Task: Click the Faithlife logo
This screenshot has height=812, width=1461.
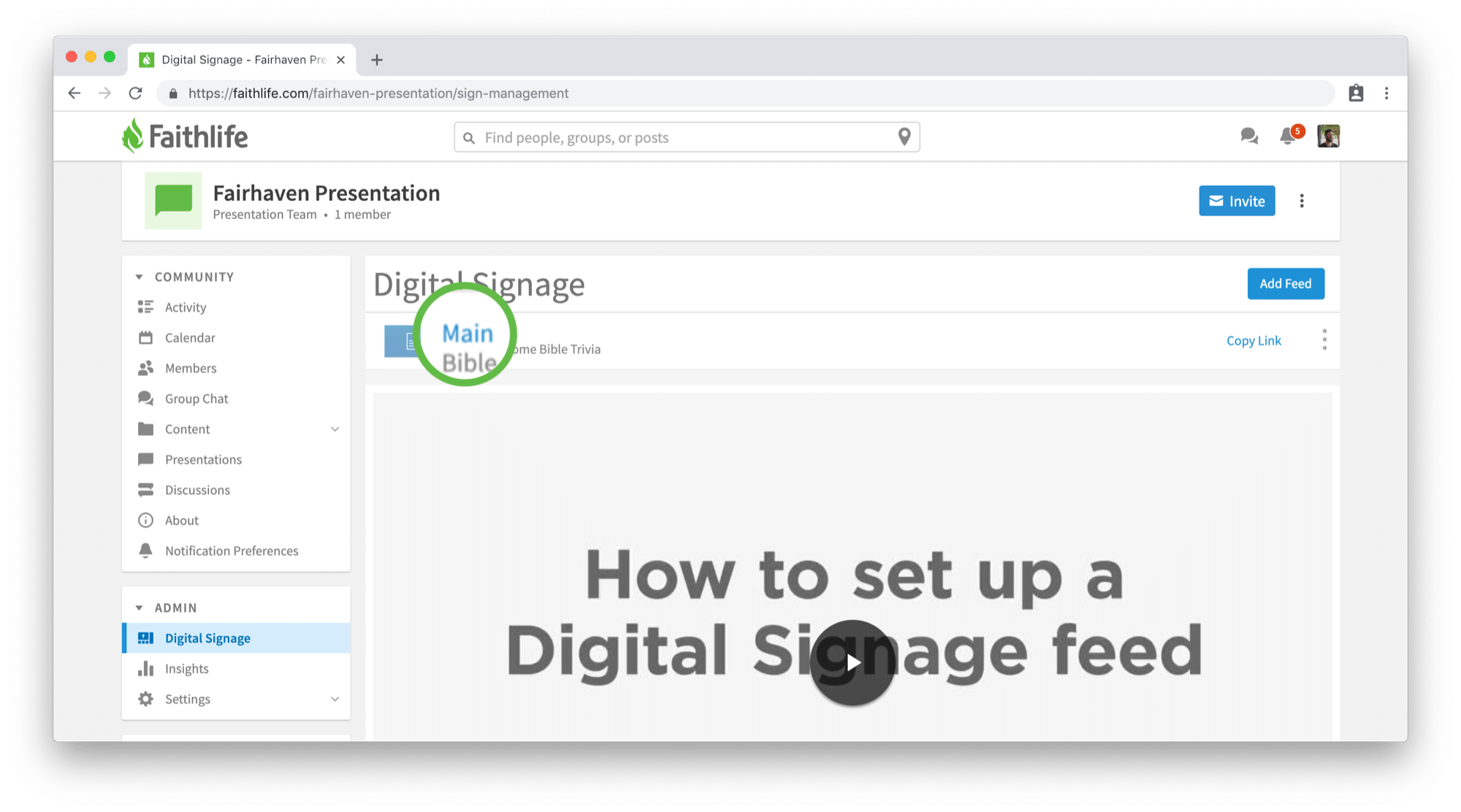Action: click(x=185, y=137)
